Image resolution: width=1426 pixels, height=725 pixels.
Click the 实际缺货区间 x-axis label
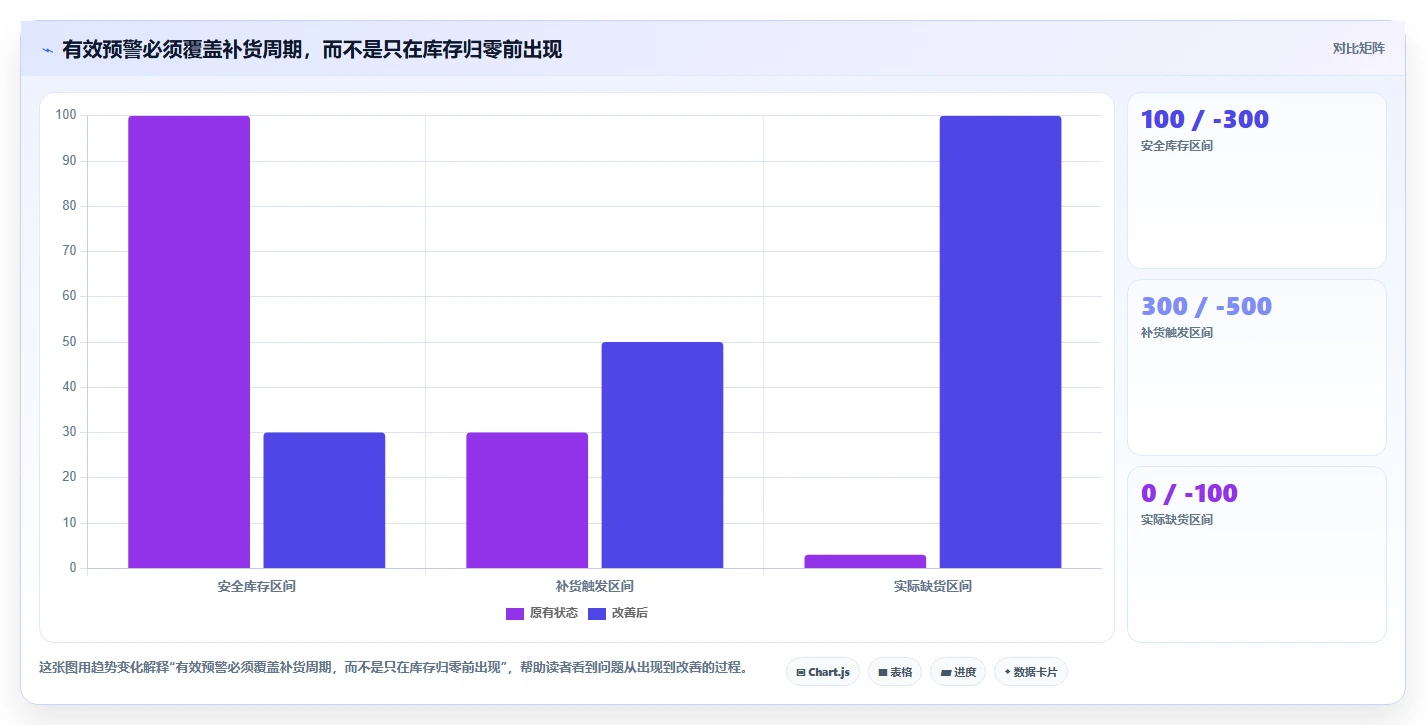933,586
